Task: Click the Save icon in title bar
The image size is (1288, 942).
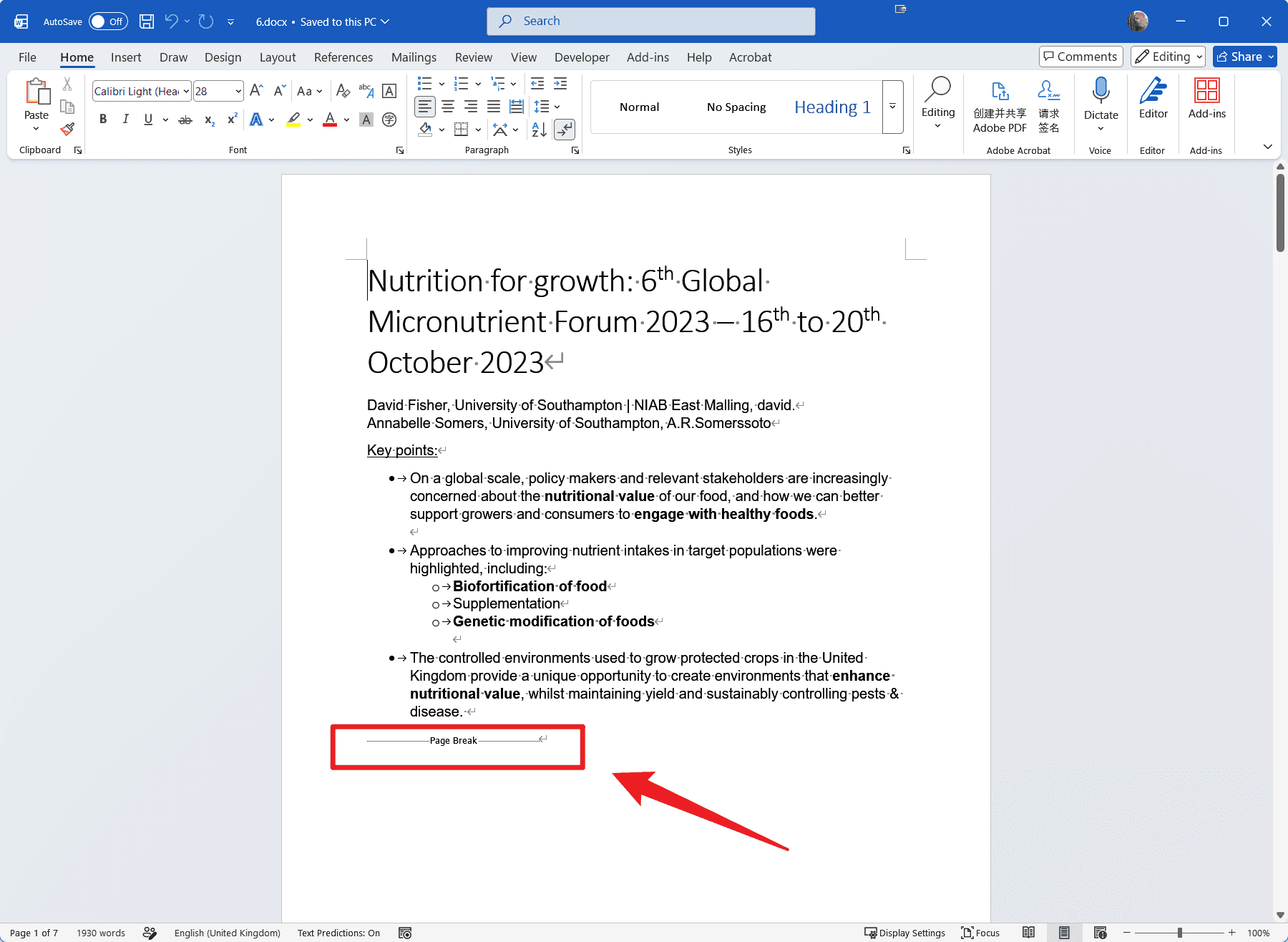Action: click(x=147, y=21)
